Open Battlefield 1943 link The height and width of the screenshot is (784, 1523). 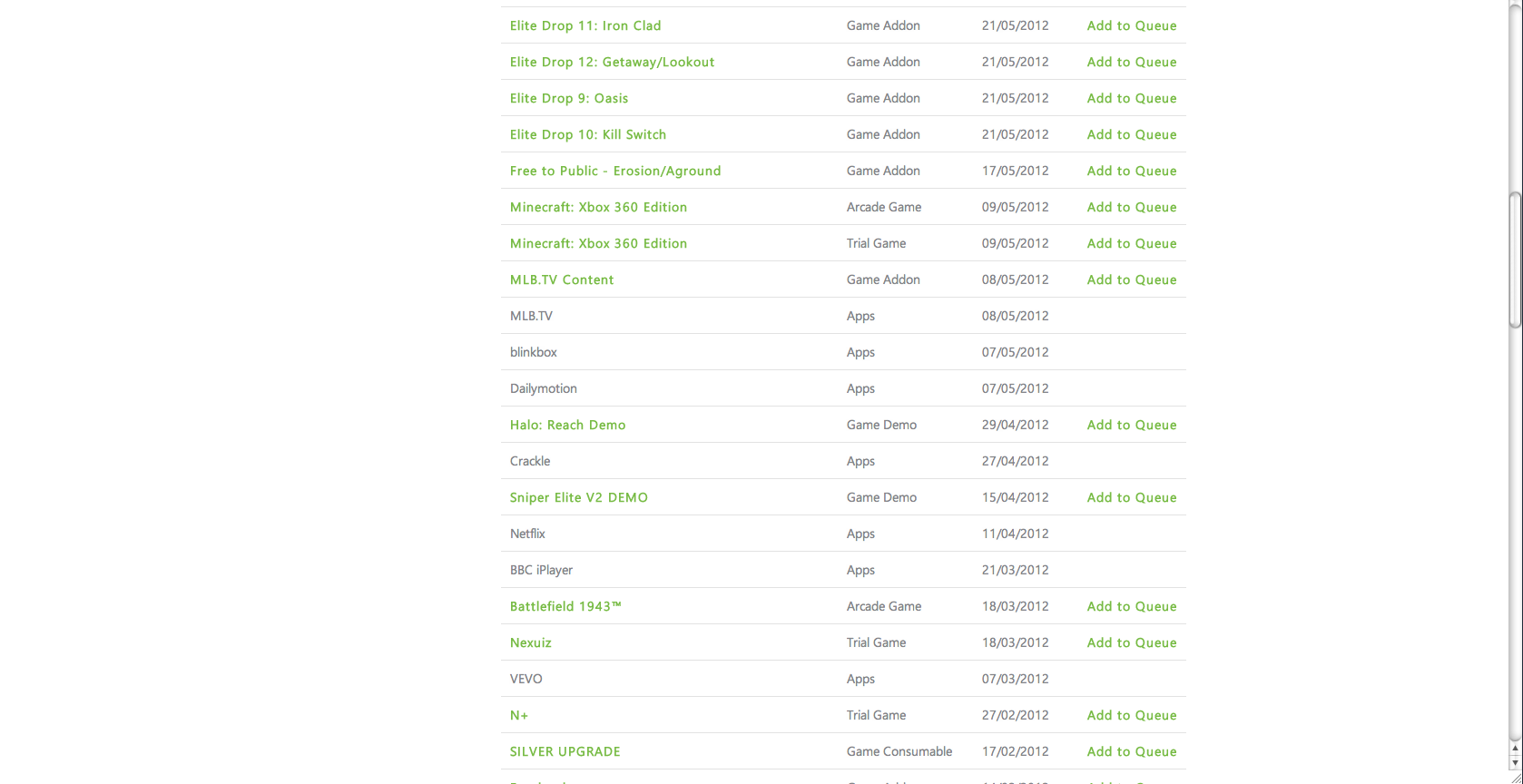pos(565,606)
